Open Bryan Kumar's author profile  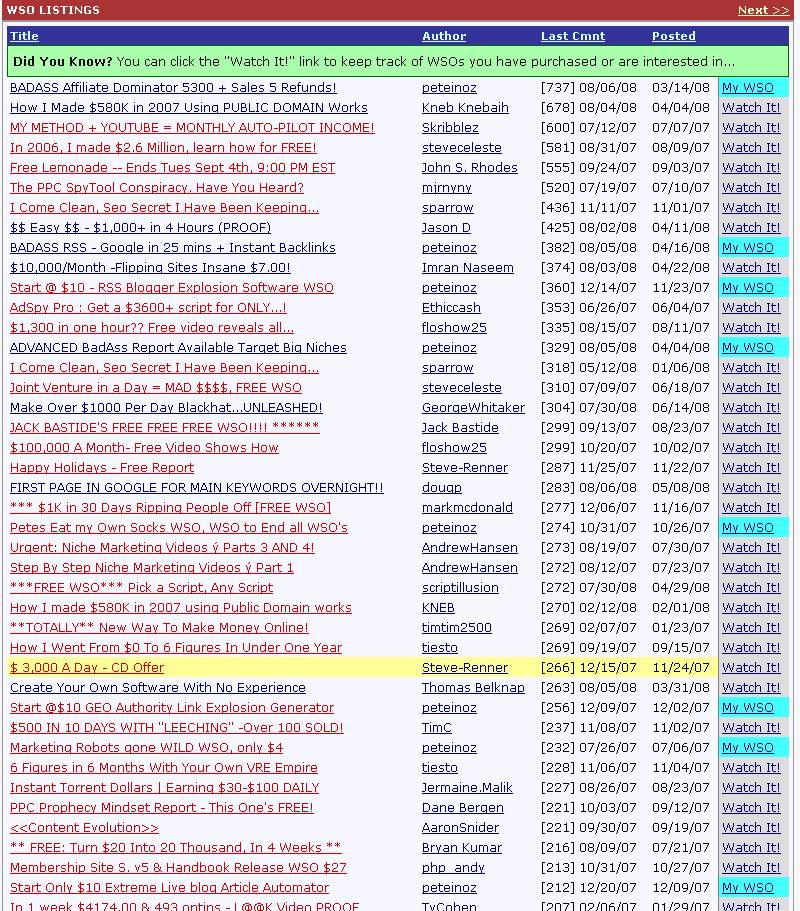click(462, 848)
